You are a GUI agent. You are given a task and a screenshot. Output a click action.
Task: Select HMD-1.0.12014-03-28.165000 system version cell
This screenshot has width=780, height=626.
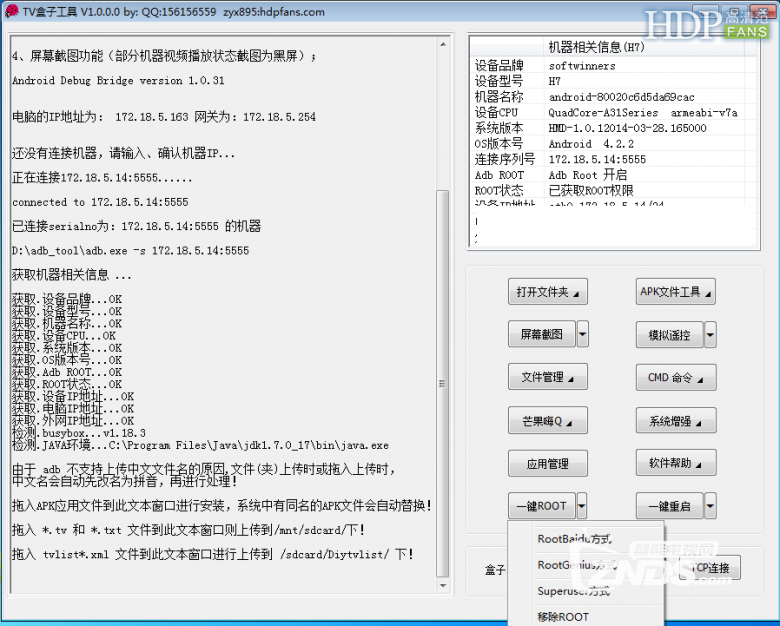[644, 128]
